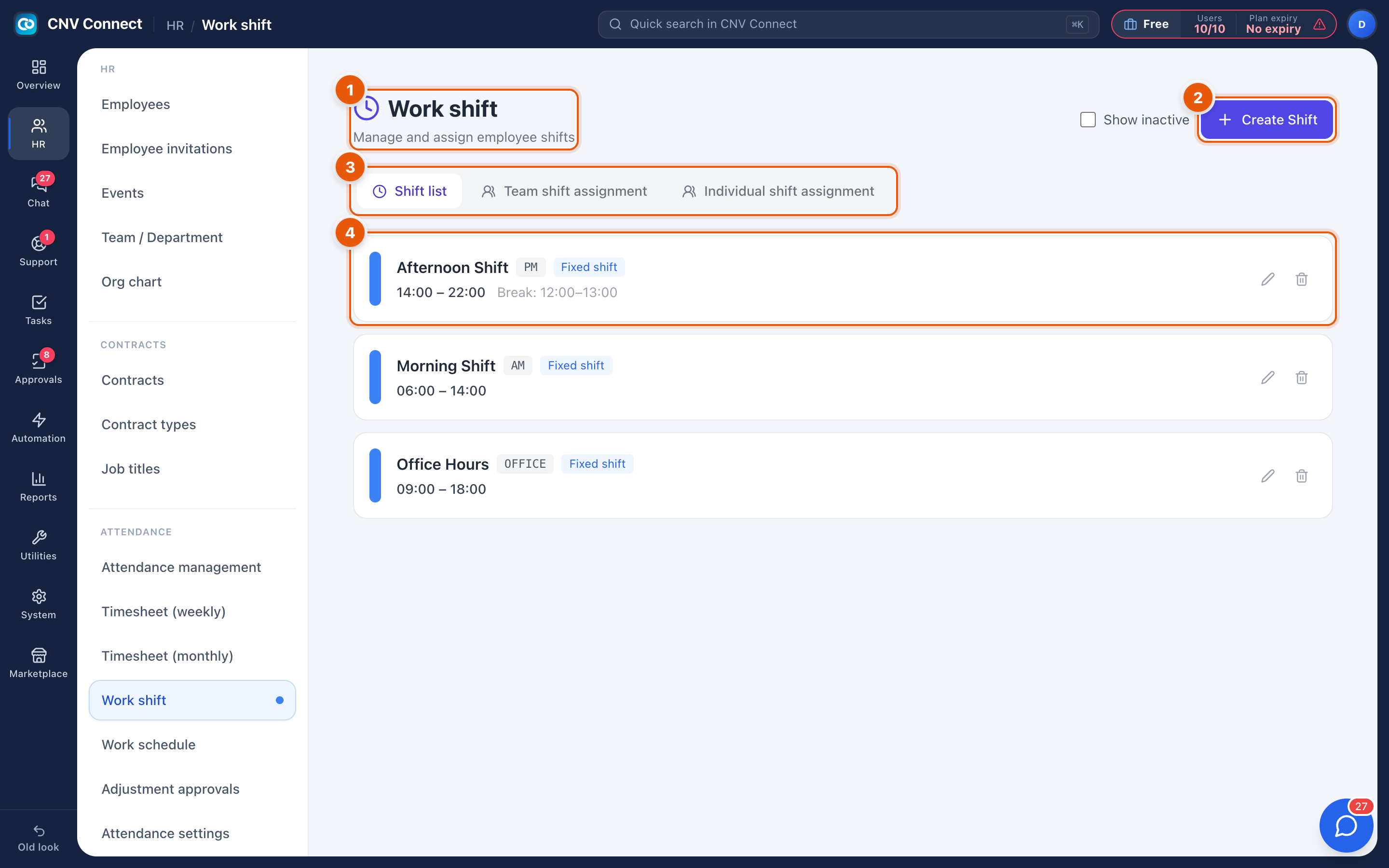Click HR in the breadcrumb
Viewport: 1389px width, 868px height.
(175, 25)
